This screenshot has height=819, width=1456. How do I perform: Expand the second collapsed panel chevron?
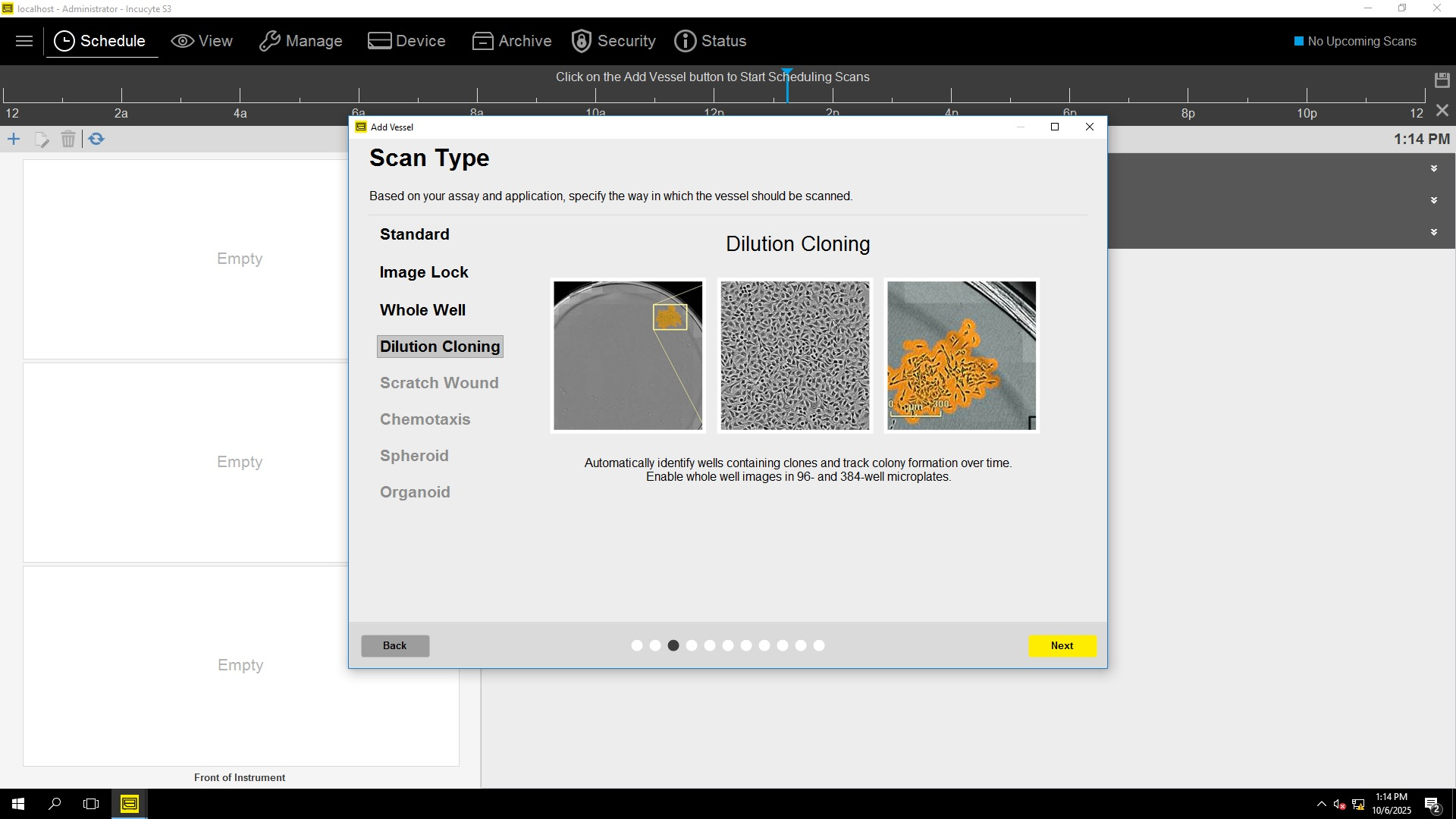point(1433,200)
